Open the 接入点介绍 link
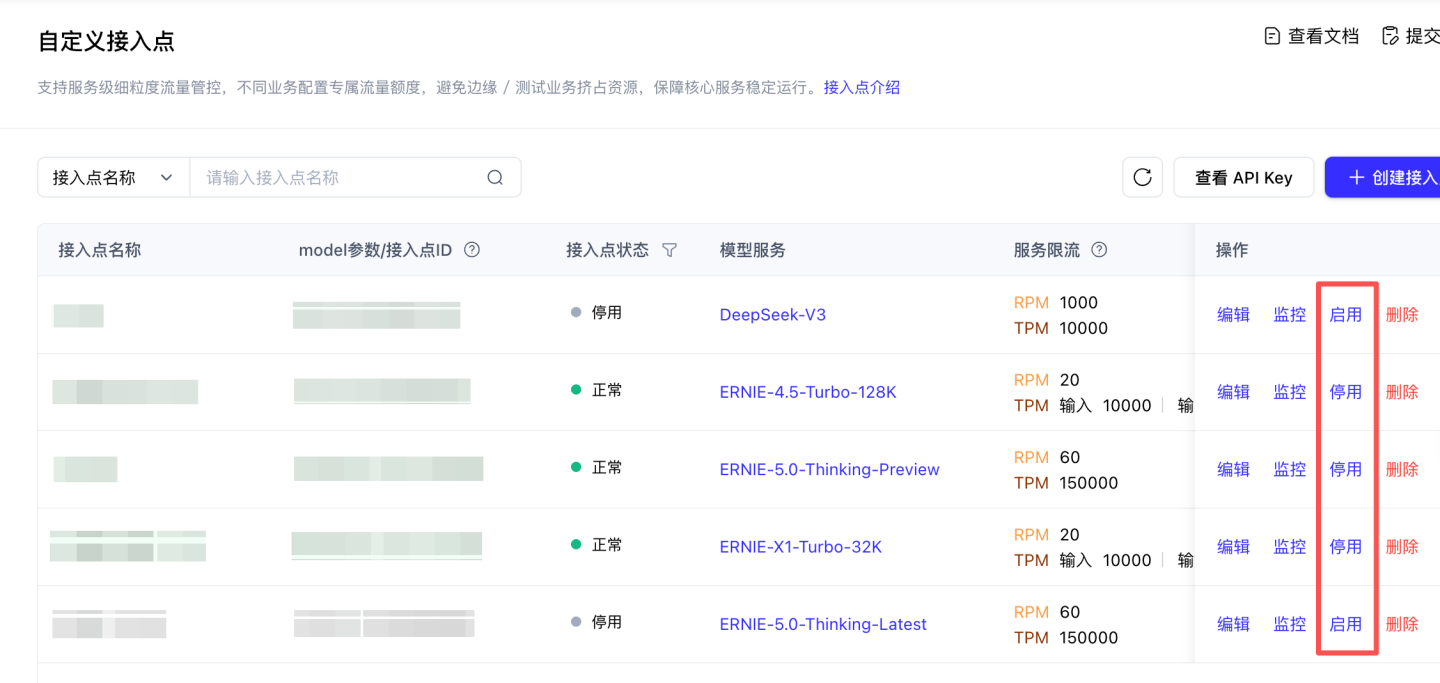 861,88
